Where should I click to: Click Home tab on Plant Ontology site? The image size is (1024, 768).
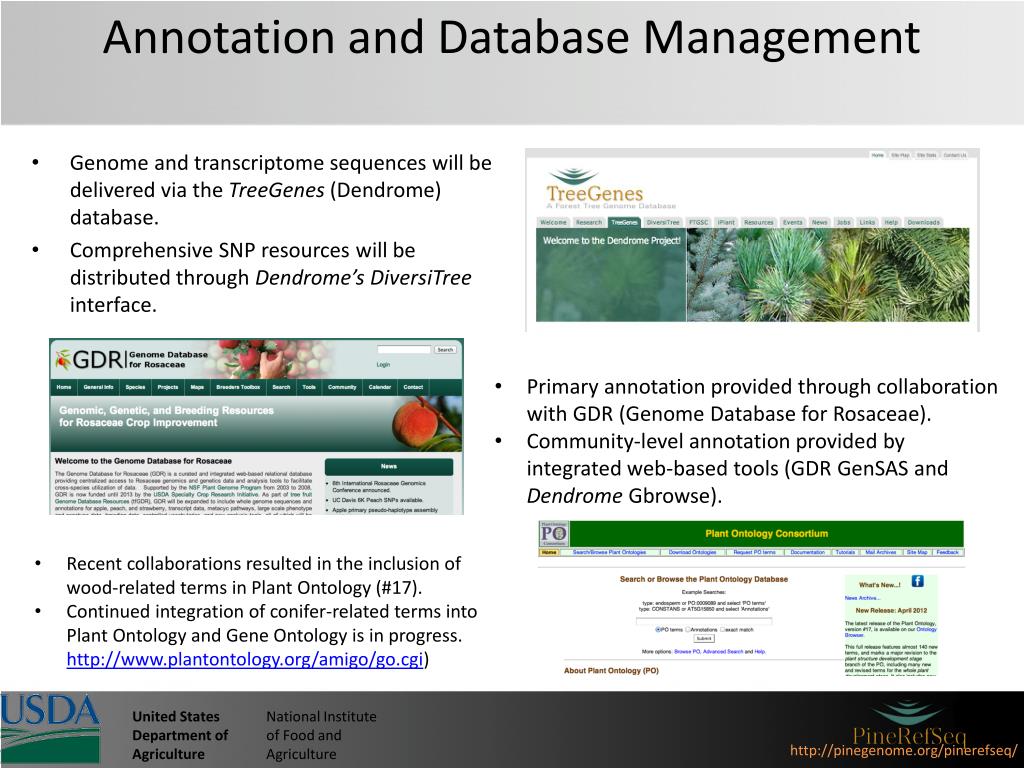[550, 552]
